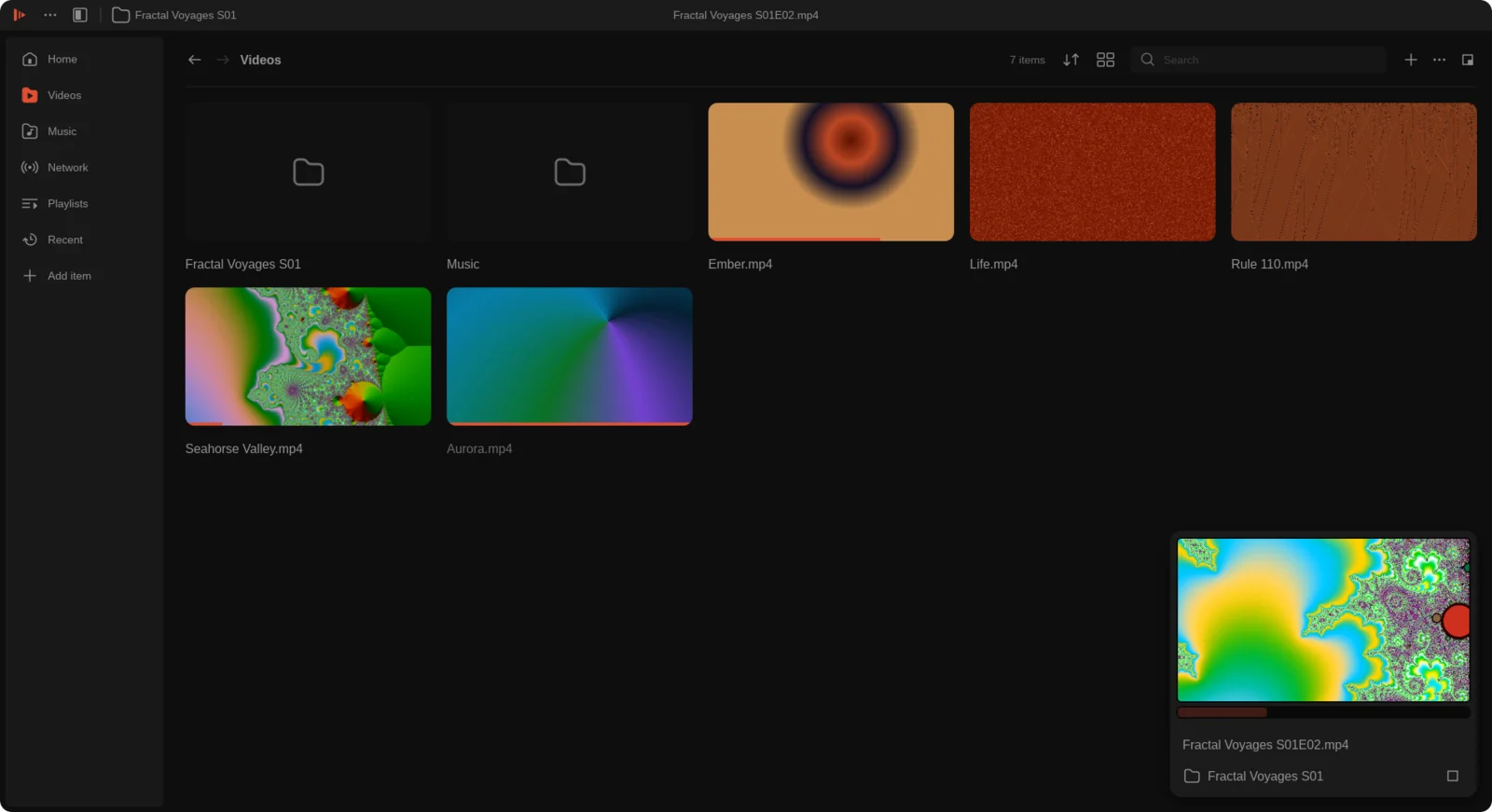This screenshot has height=812, width=1492.
Task: Click the Videos page heading
Action: tap(260, 60)
